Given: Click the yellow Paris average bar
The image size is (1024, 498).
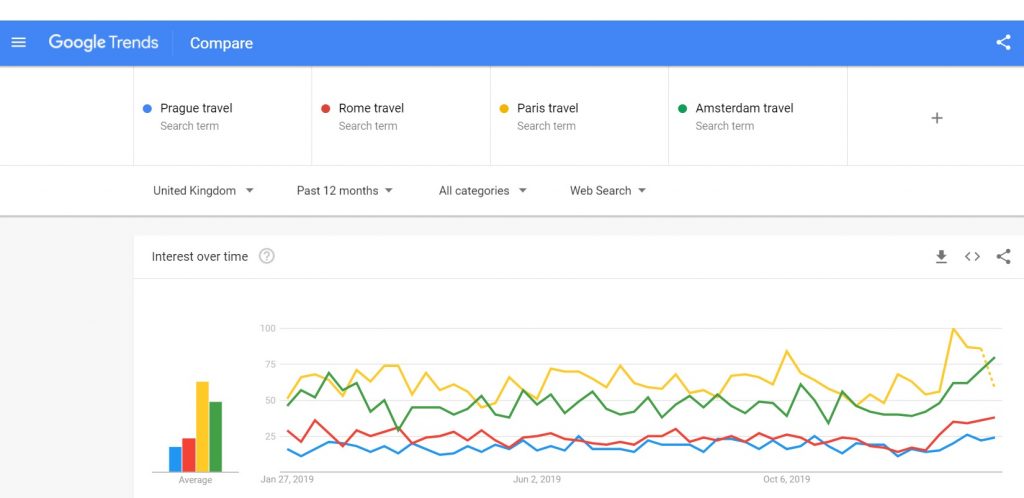Looking at the screenshot, I should click(x=202, y=427).
